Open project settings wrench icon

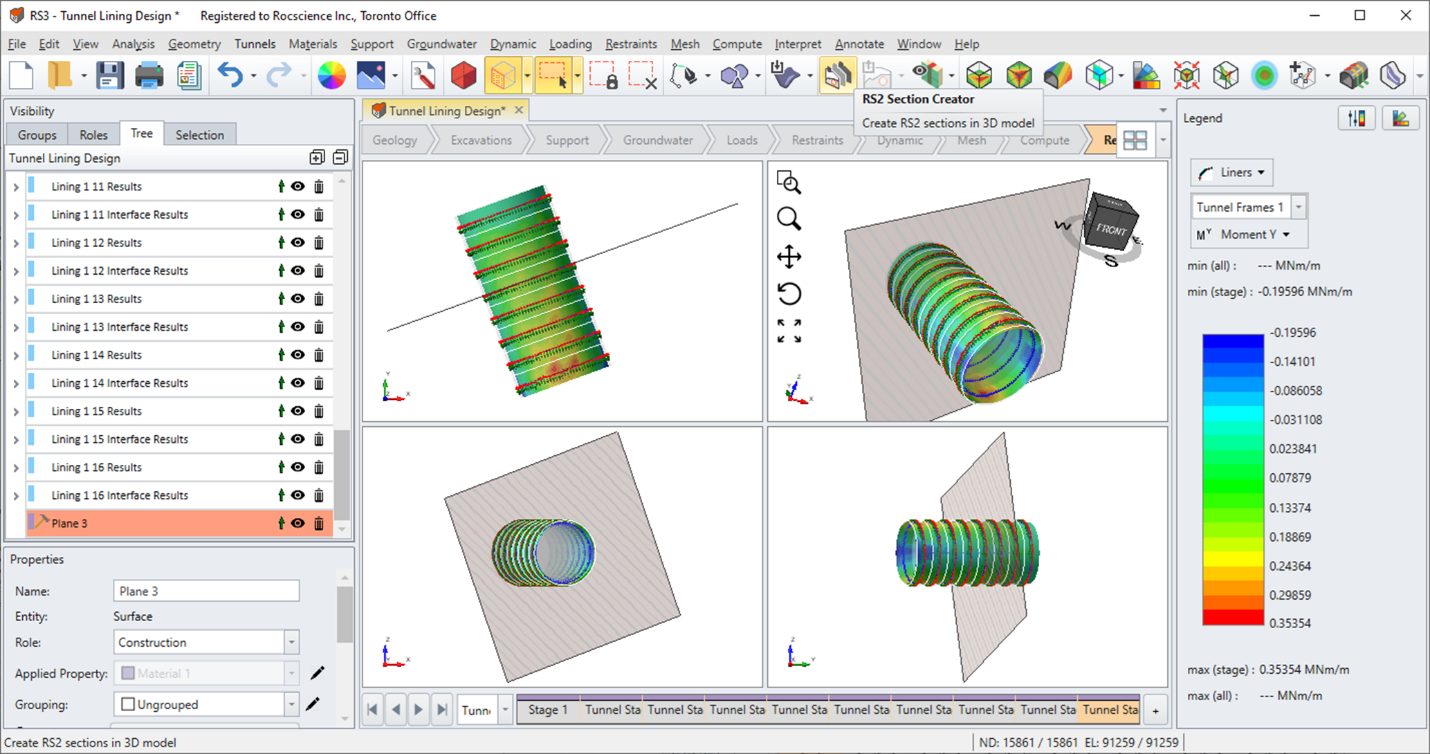point(423,75)
